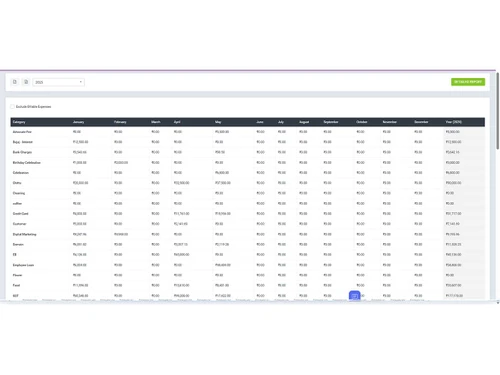Screen dimensions: 500x375
Task: Select the Birthday Celebration category row
Action: [x=248, y=163]
